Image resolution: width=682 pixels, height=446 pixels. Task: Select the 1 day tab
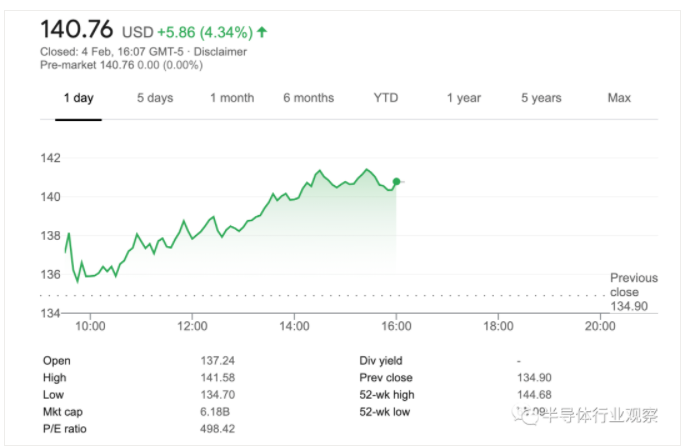pos(78,98)
